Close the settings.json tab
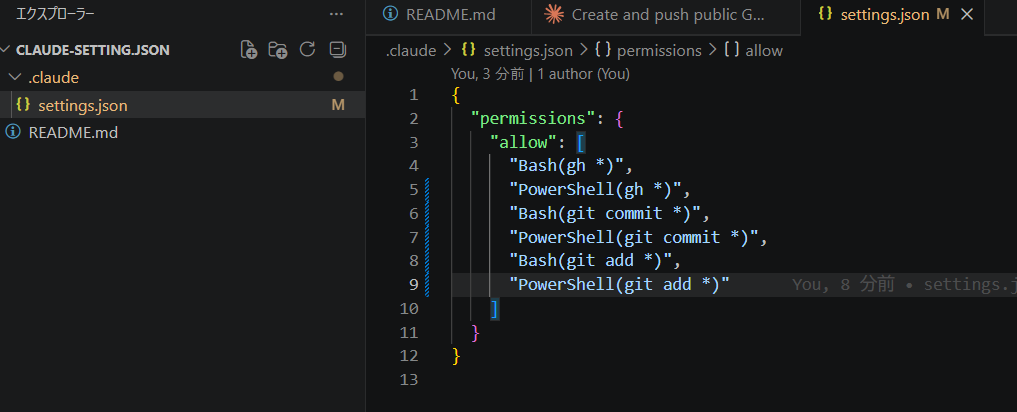Screen dimensions: 1017x412 (967, 14)
